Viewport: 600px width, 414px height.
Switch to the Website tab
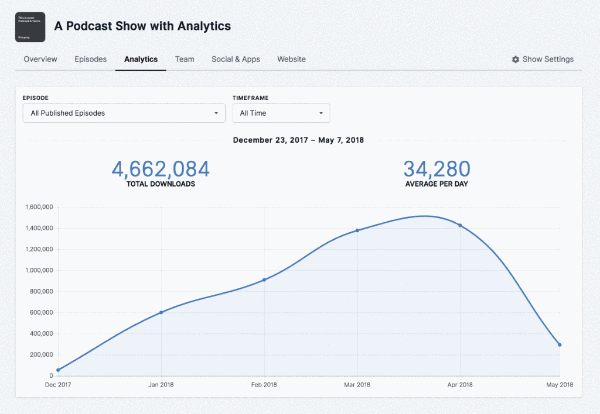coord(291,59)
